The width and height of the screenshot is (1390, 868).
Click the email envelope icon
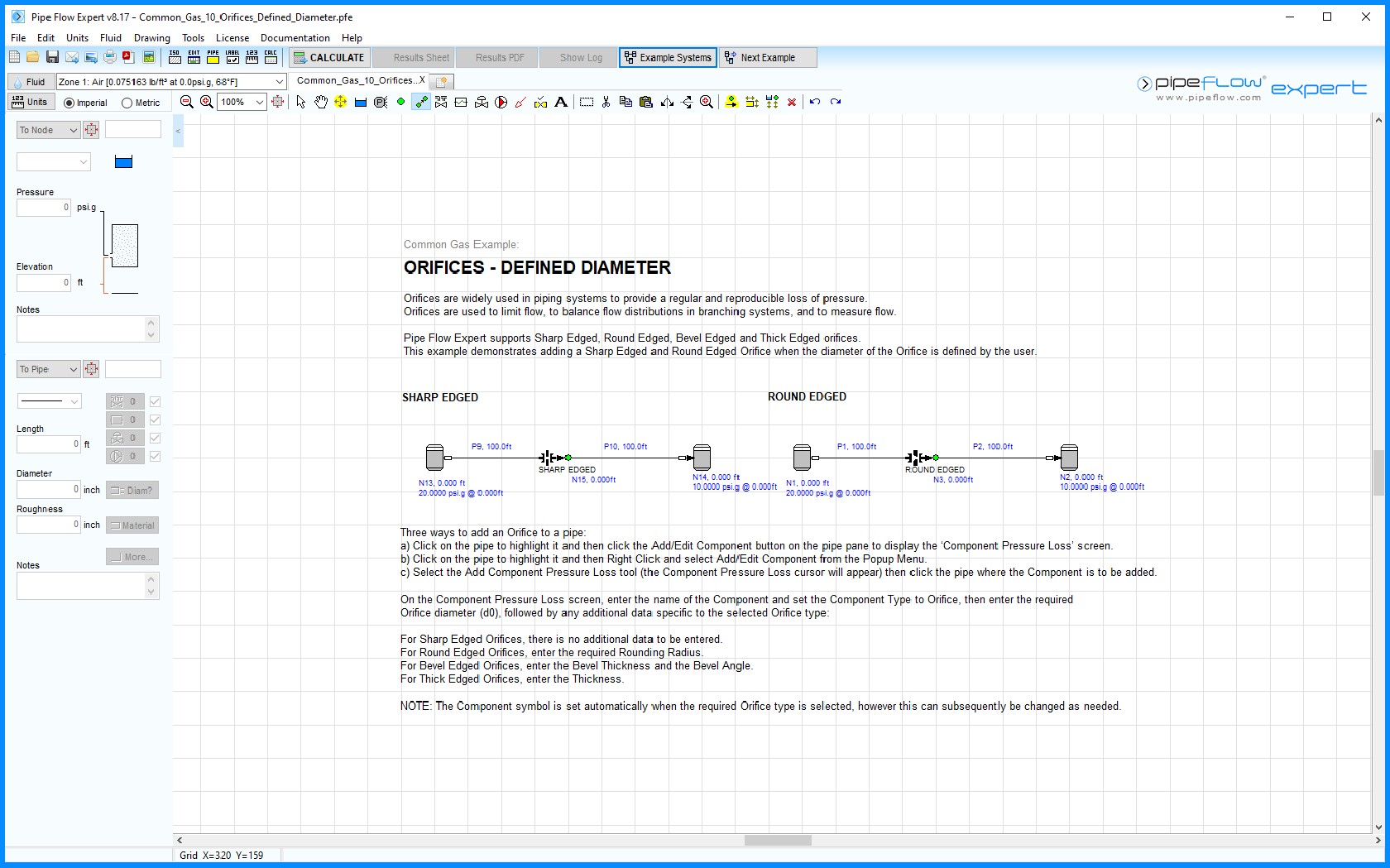pyautogui.click(x=72, y=57)
